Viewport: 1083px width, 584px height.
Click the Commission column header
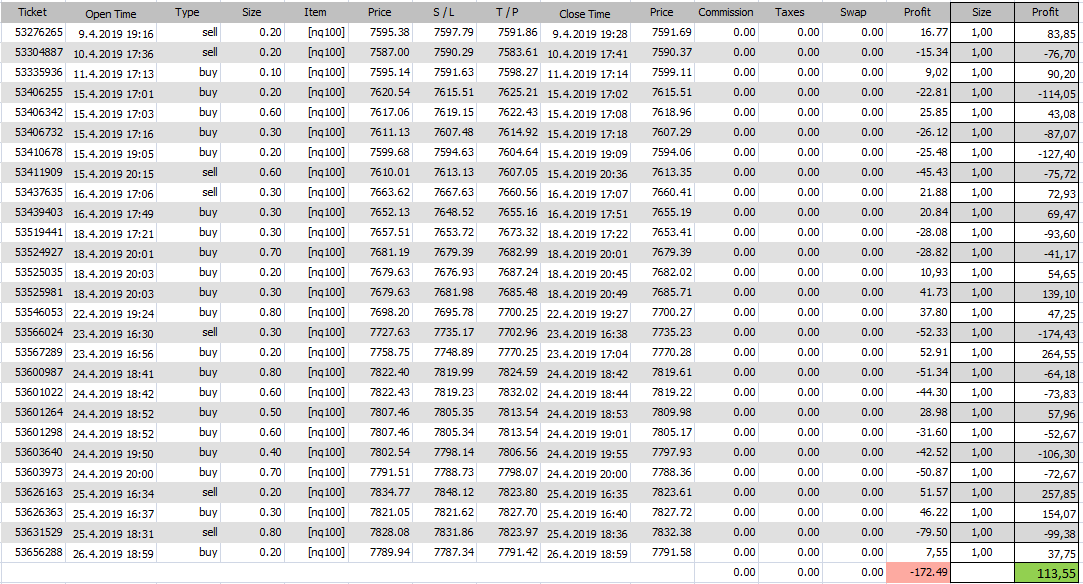726,13
